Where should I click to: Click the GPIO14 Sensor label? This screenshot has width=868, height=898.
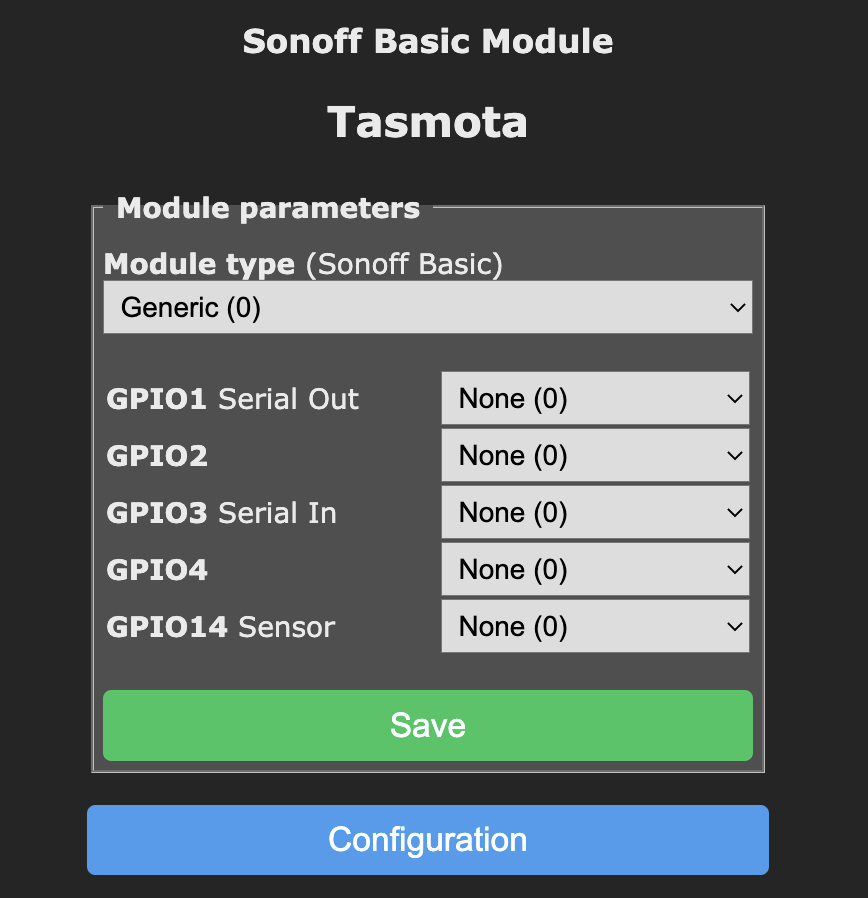point(220,627)
